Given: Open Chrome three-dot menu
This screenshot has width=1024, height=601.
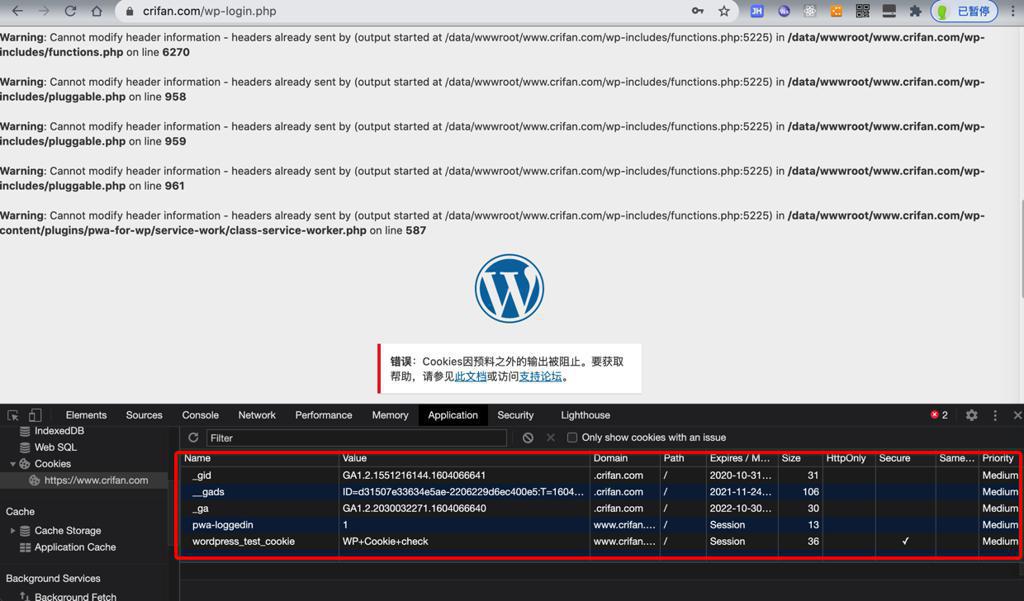Looking at the screenshot, I should (x=1012, y=11).
